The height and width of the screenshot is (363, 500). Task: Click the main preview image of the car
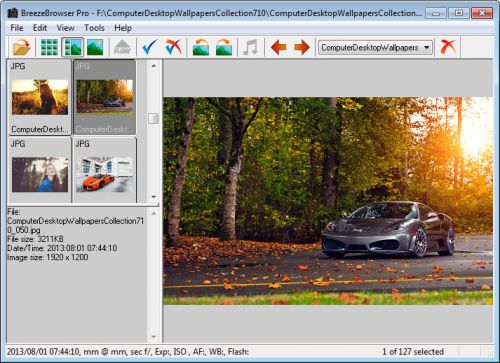pos(328,201)
